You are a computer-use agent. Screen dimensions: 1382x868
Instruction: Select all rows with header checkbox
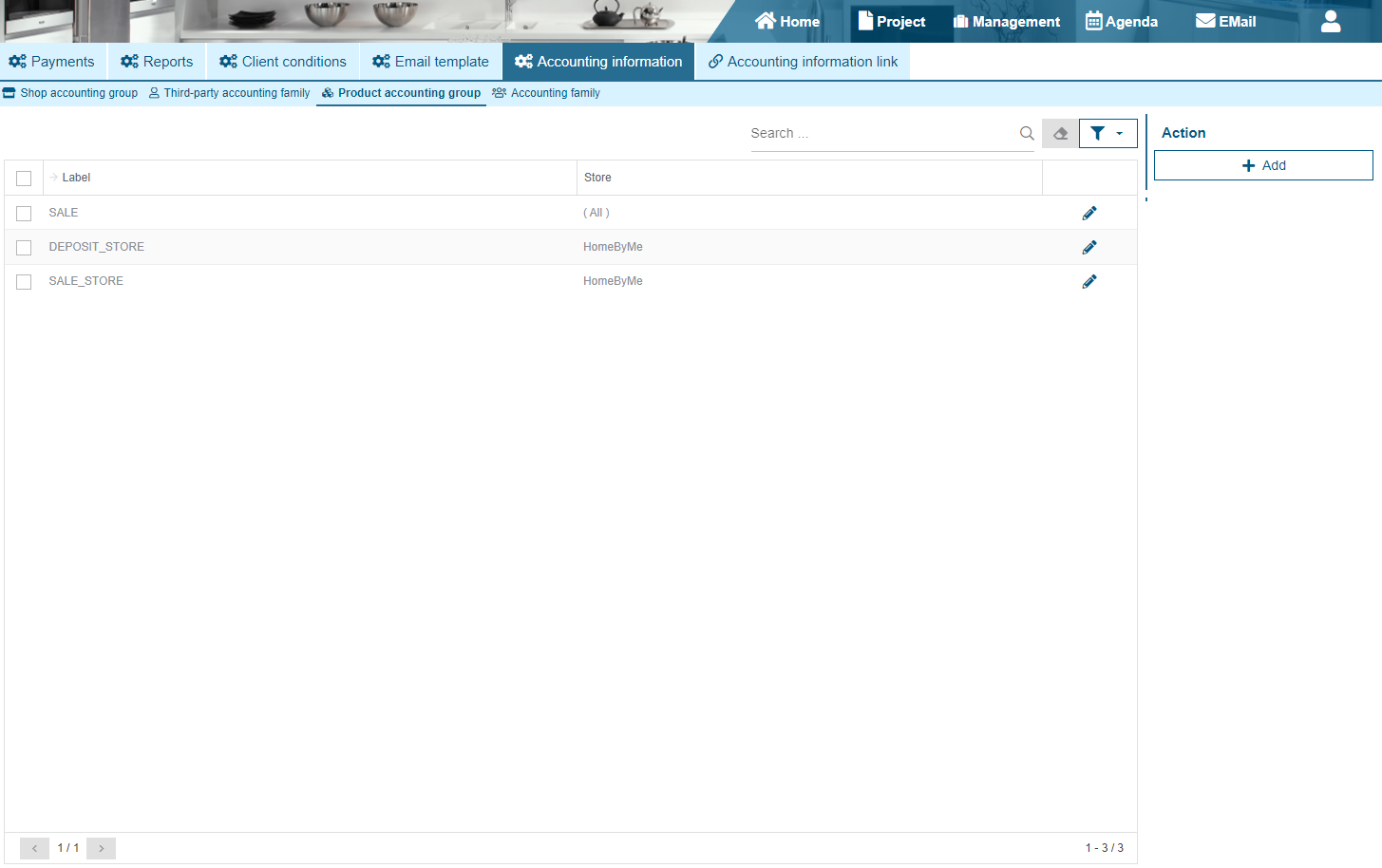tap(24, 179)
